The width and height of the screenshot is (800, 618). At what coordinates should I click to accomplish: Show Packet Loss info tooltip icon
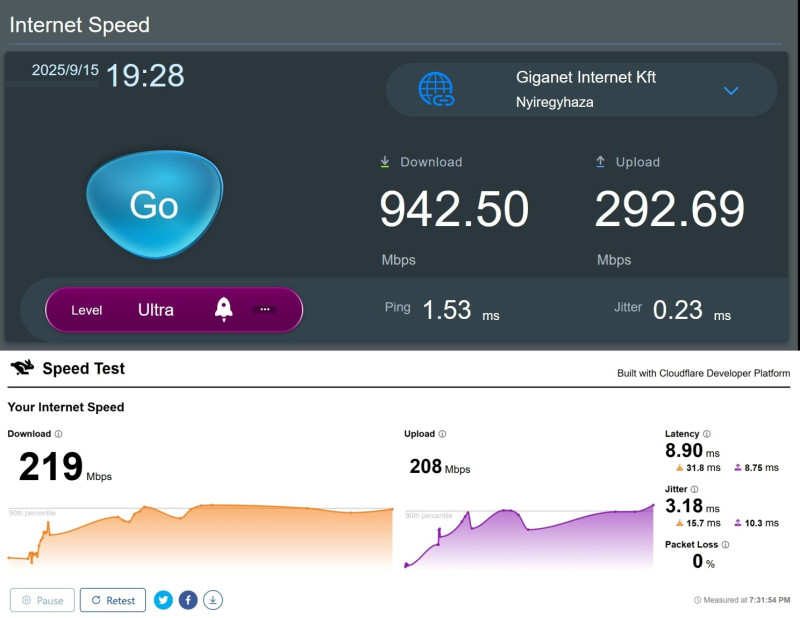tap(726, 545)
